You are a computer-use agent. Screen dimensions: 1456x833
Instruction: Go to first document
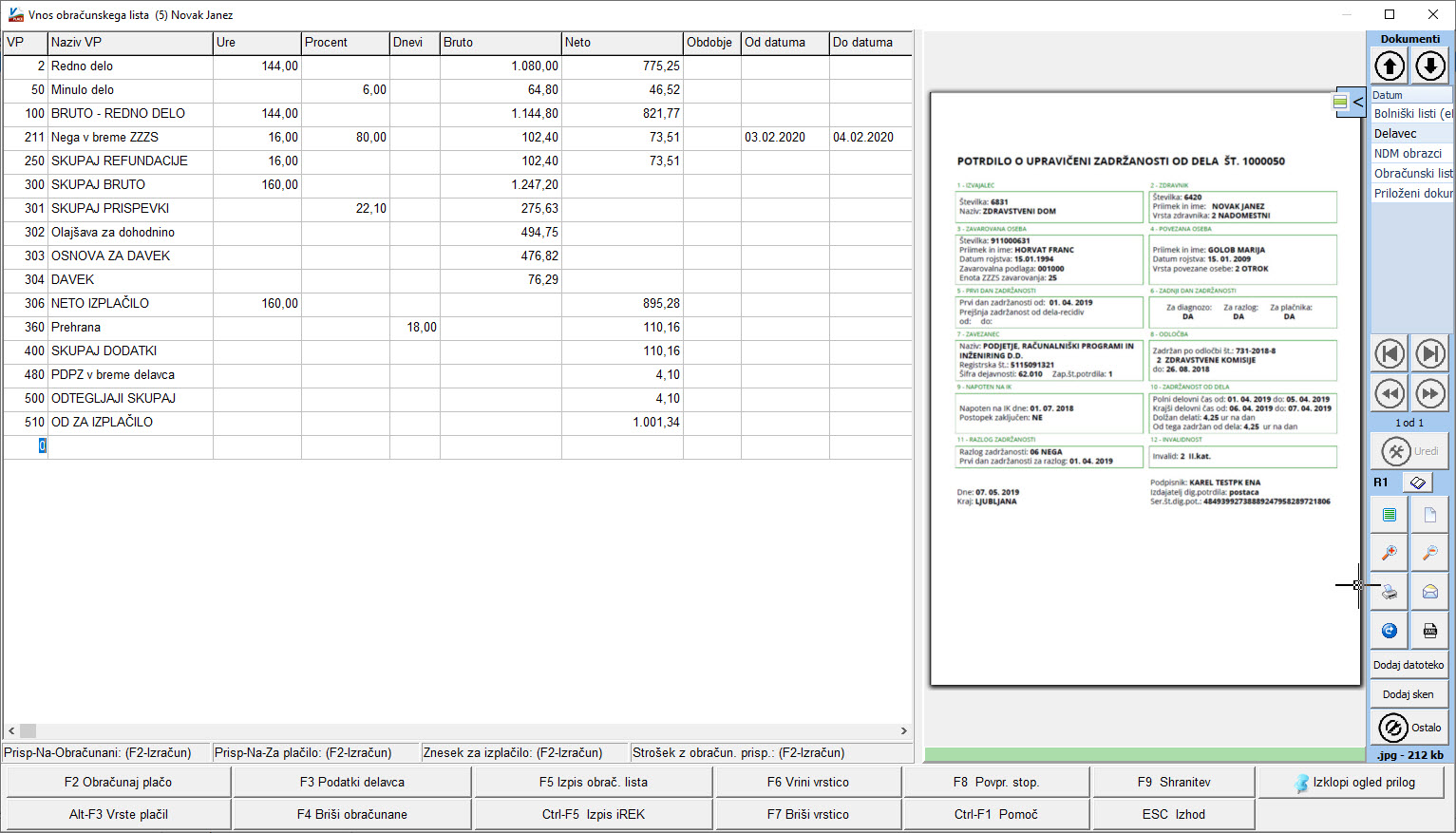point(1390,354)
